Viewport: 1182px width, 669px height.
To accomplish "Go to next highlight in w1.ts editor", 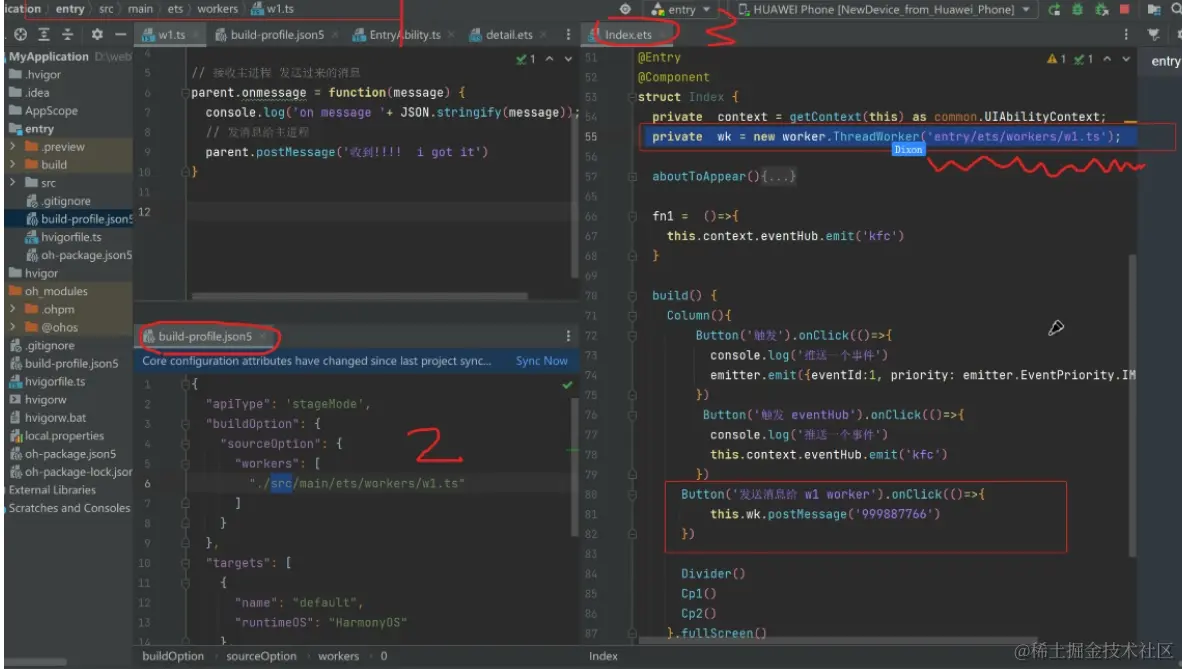I will pos(568,59).
